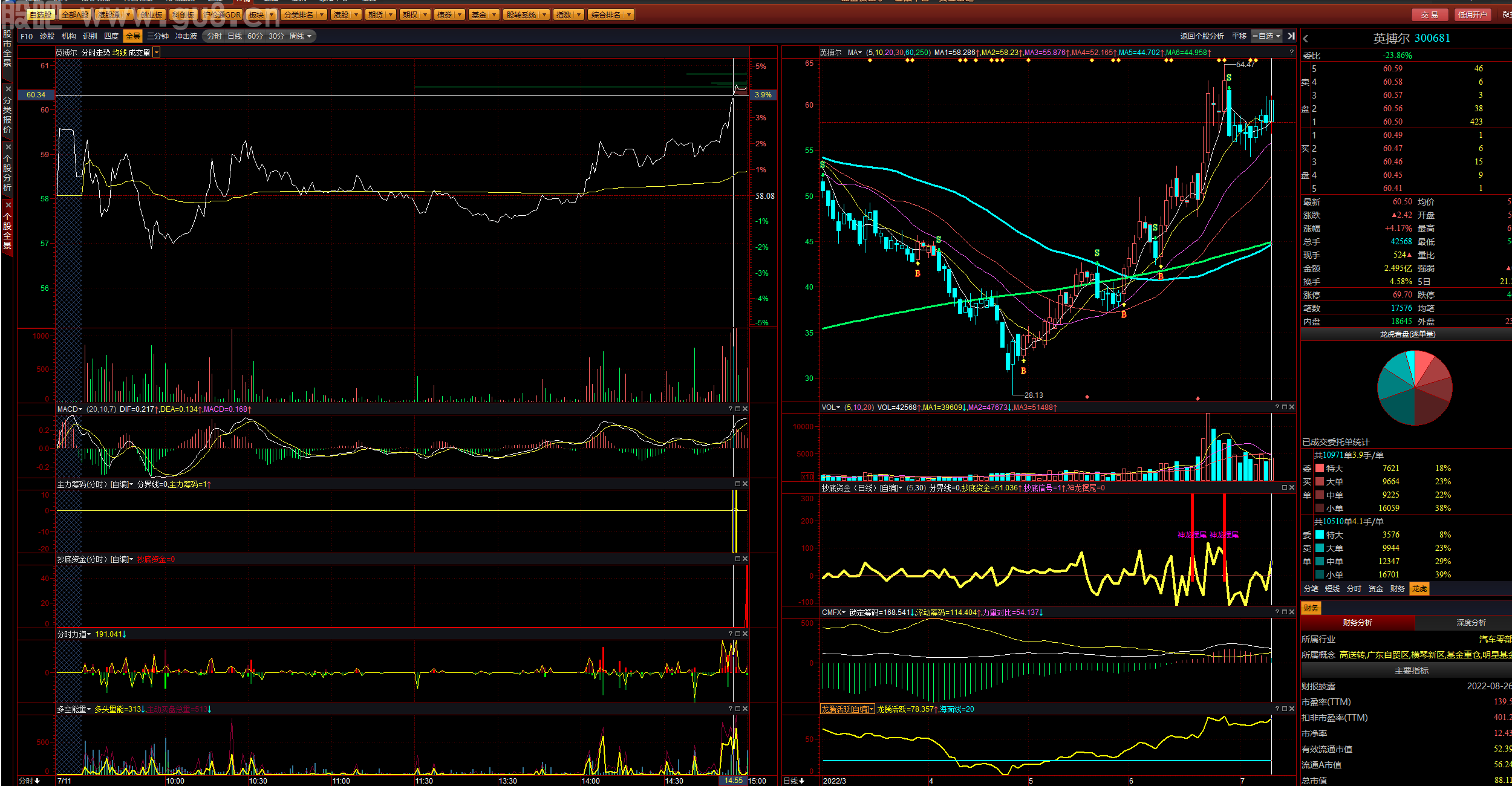
Task: Switch chart period to 30分
Action: coord(276,36)
